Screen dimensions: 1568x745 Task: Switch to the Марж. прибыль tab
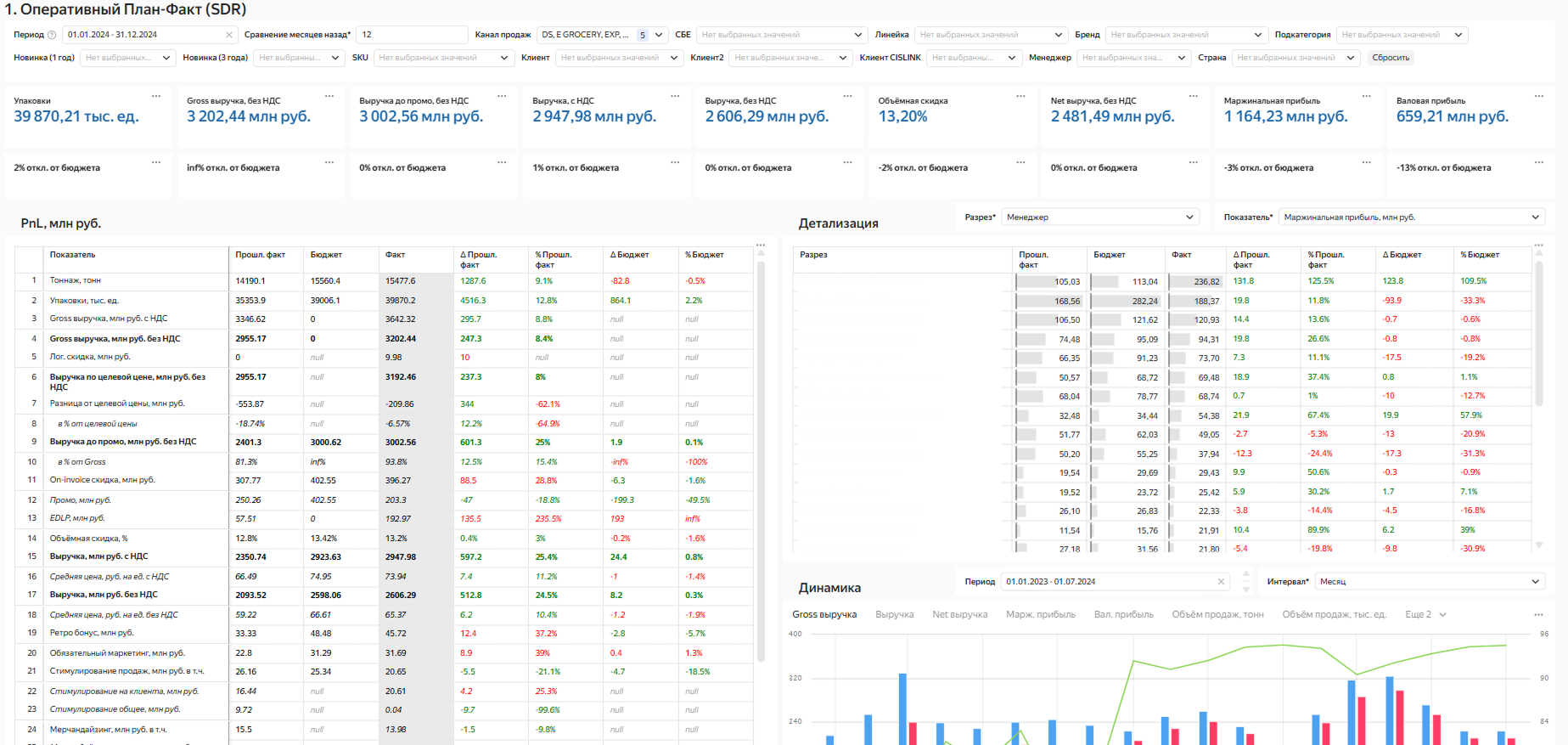point(1041,614)
